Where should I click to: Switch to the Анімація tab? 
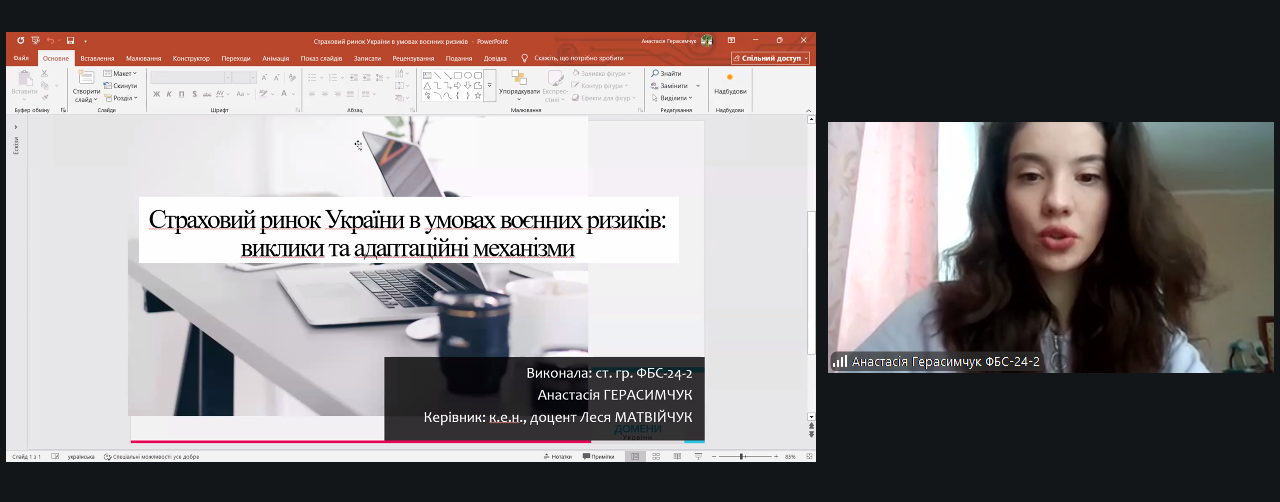pyautogui.click(x=275, y=58)
